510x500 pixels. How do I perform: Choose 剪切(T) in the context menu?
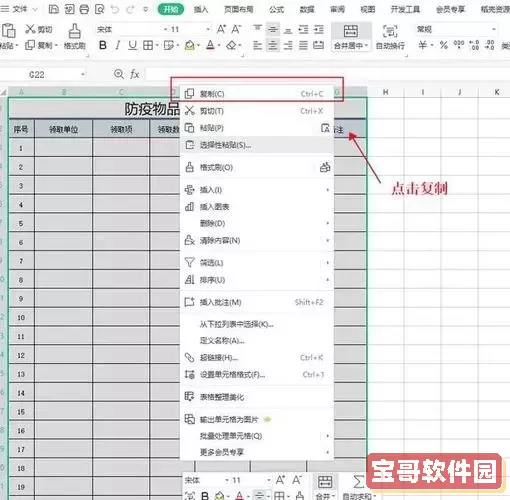click(257, 111)
